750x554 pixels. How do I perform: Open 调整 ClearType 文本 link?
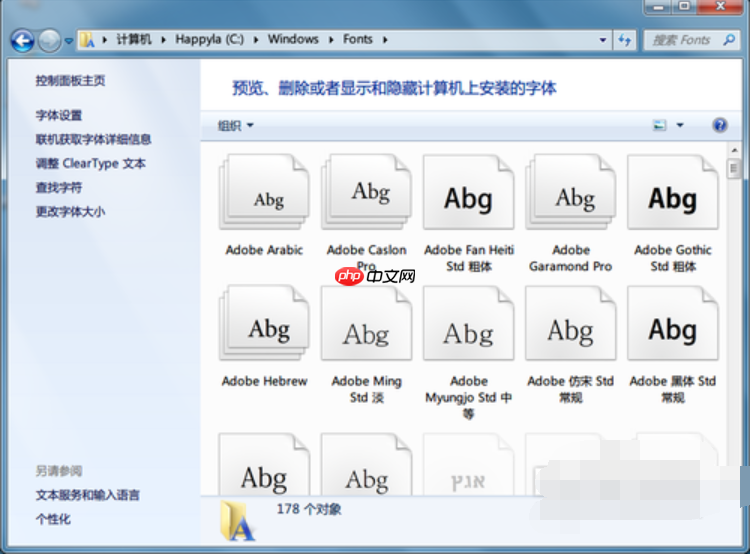coord(90,164)
